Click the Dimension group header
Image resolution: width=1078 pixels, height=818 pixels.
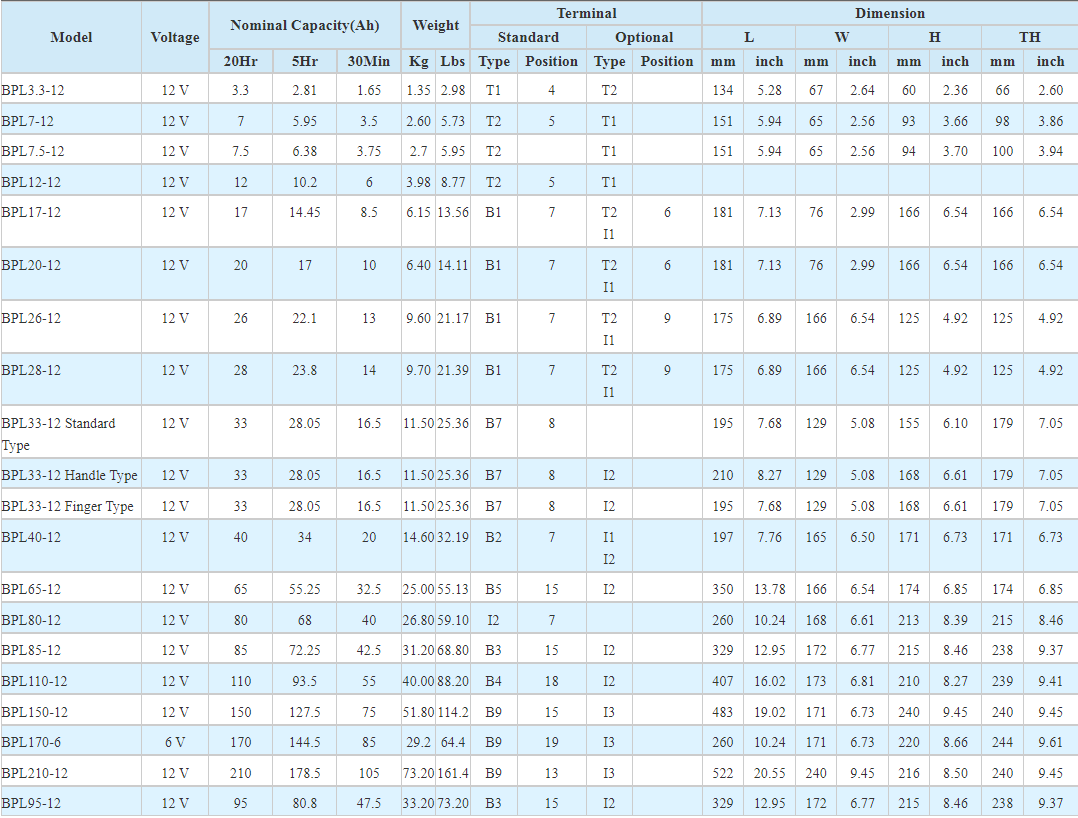click(889, 13)
